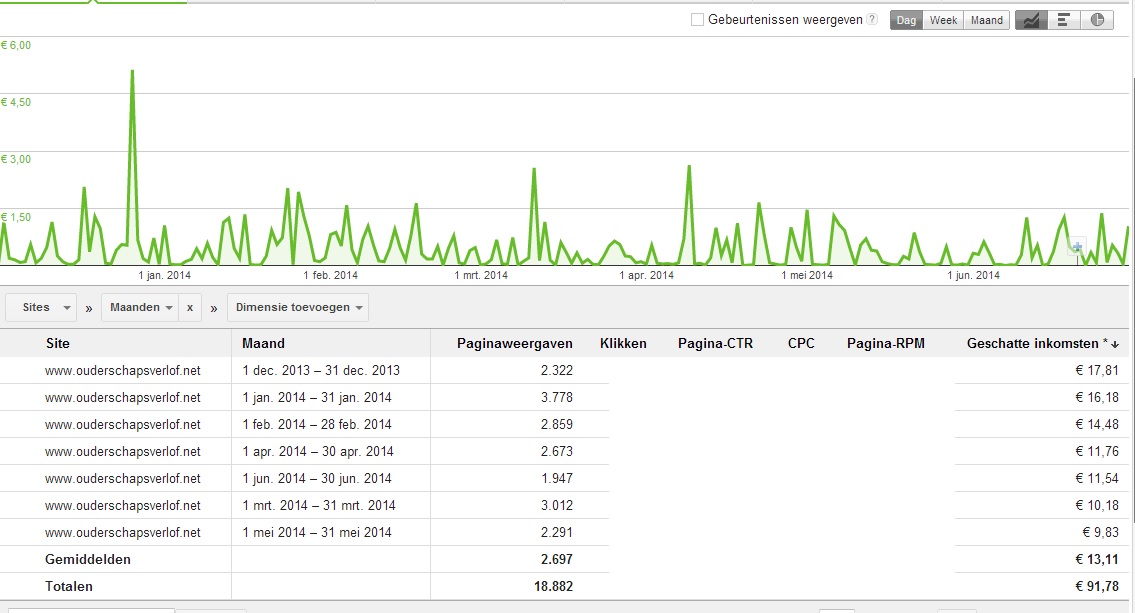The height and width of the screenshot is (613, 1135).
Task: Sort by CPC column header
Action: click(x=801, y=344)
